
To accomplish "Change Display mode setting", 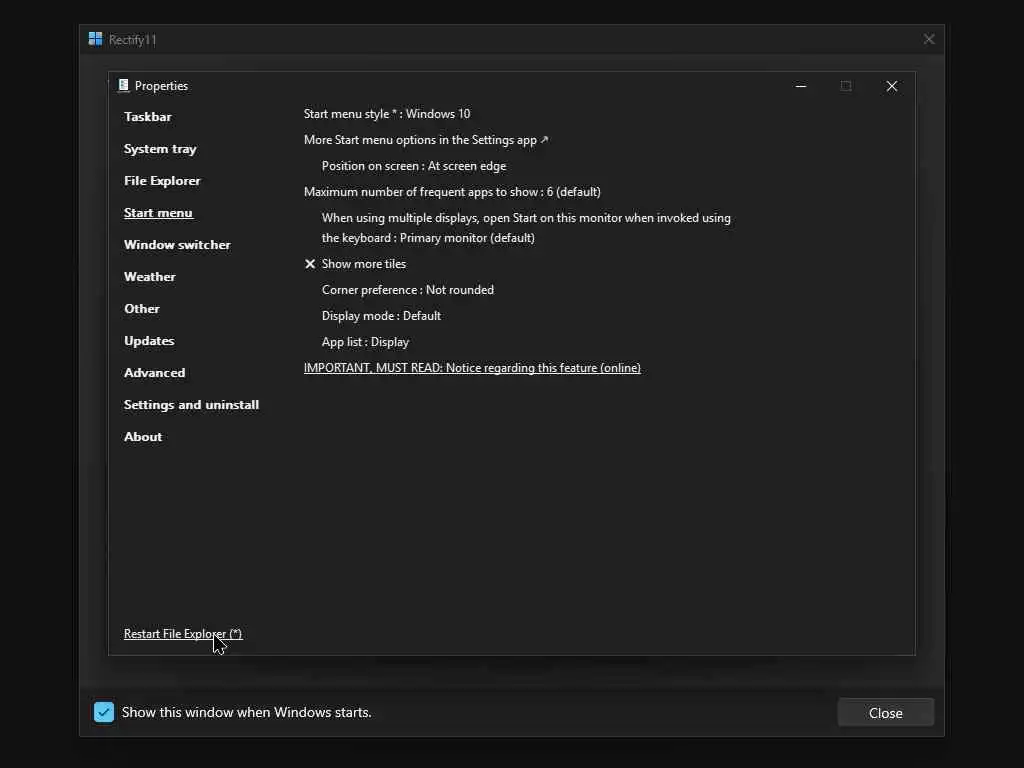I will coord(381,316).
